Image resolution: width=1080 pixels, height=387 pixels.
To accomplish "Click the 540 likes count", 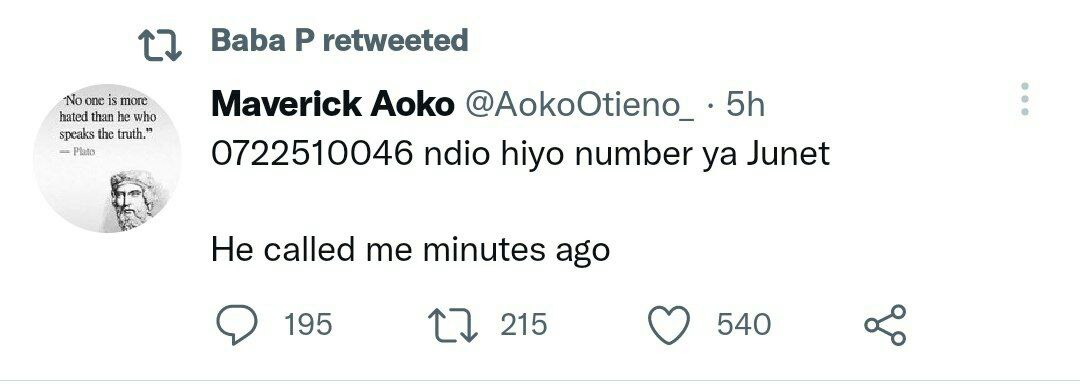I will click(x=744, y=324).
